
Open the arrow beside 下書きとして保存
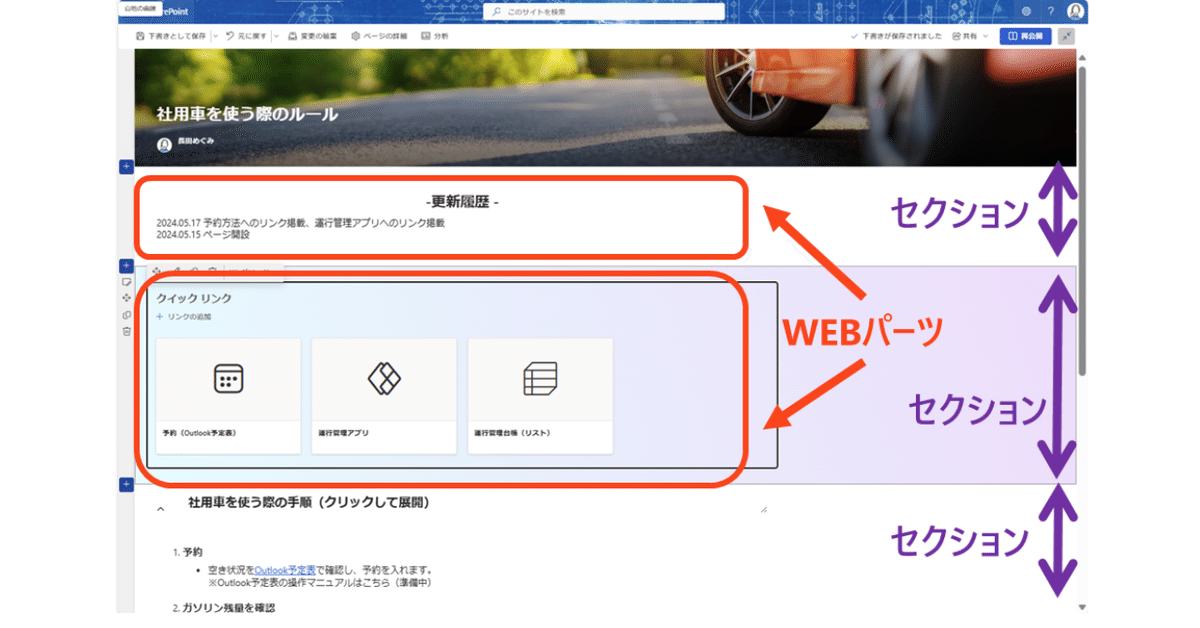point(216,36)
